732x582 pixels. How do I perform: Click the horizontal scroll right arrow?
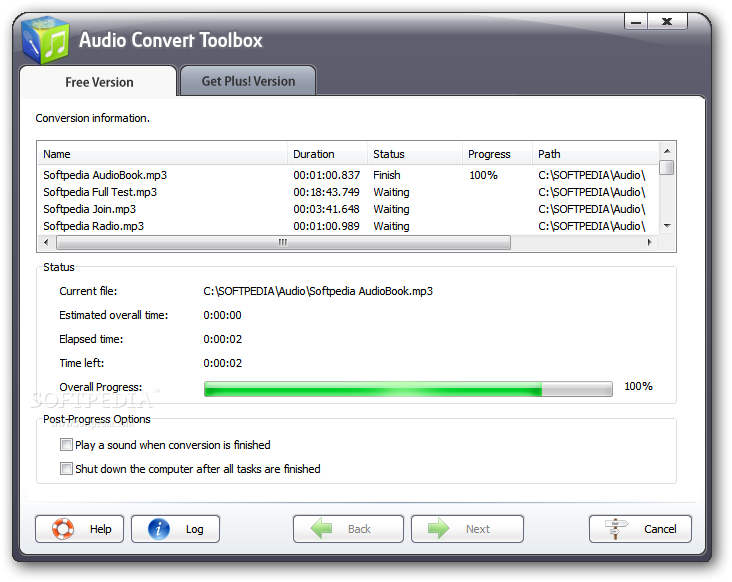pyautogui.click(x=649, y=242)
